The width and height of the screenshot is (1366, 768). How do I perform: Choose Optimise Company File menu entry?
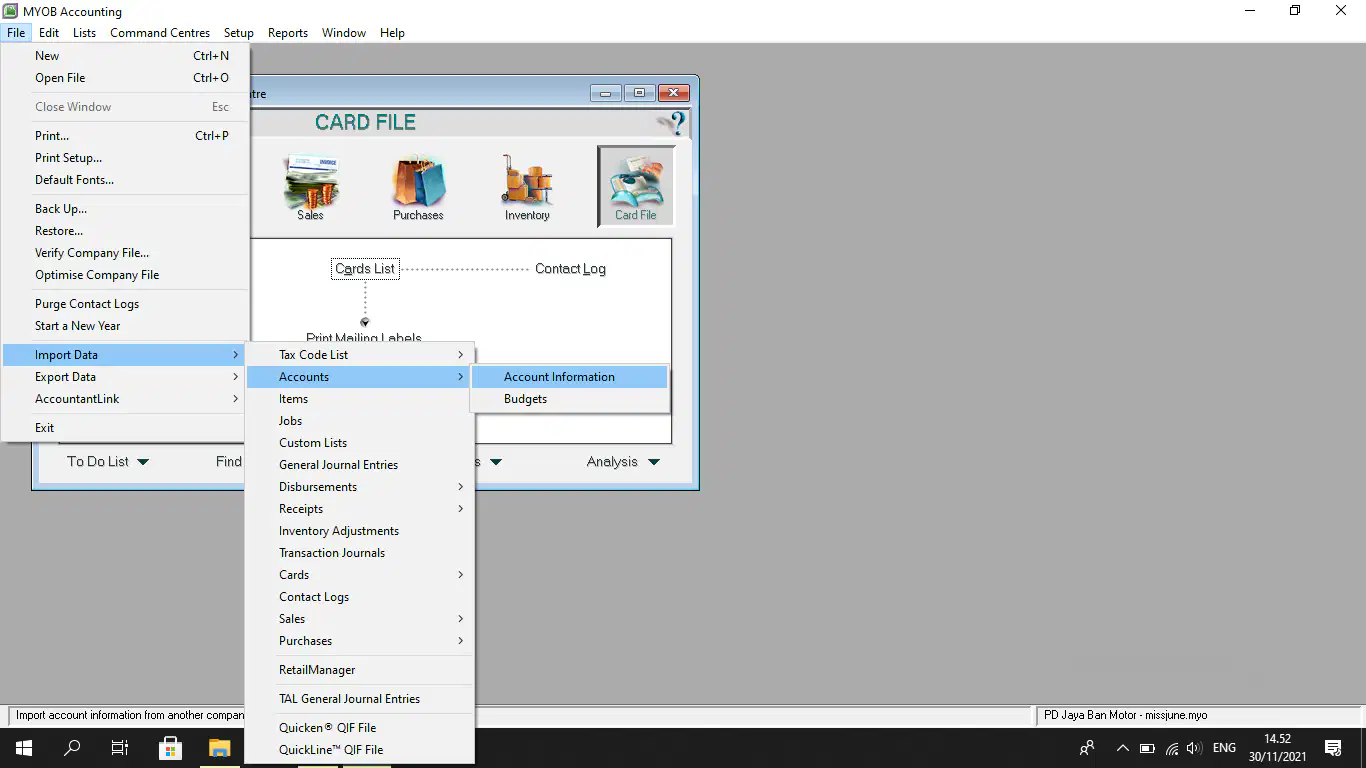125,275
